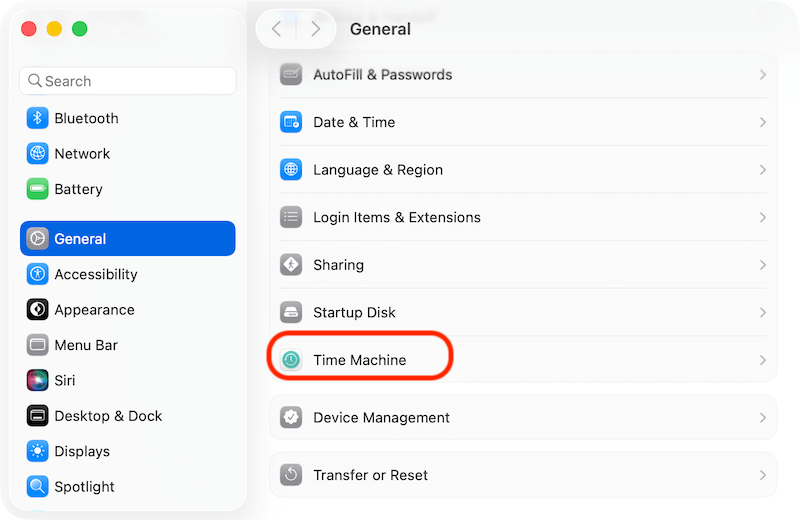Open Startup Disk row chevron

763,312
